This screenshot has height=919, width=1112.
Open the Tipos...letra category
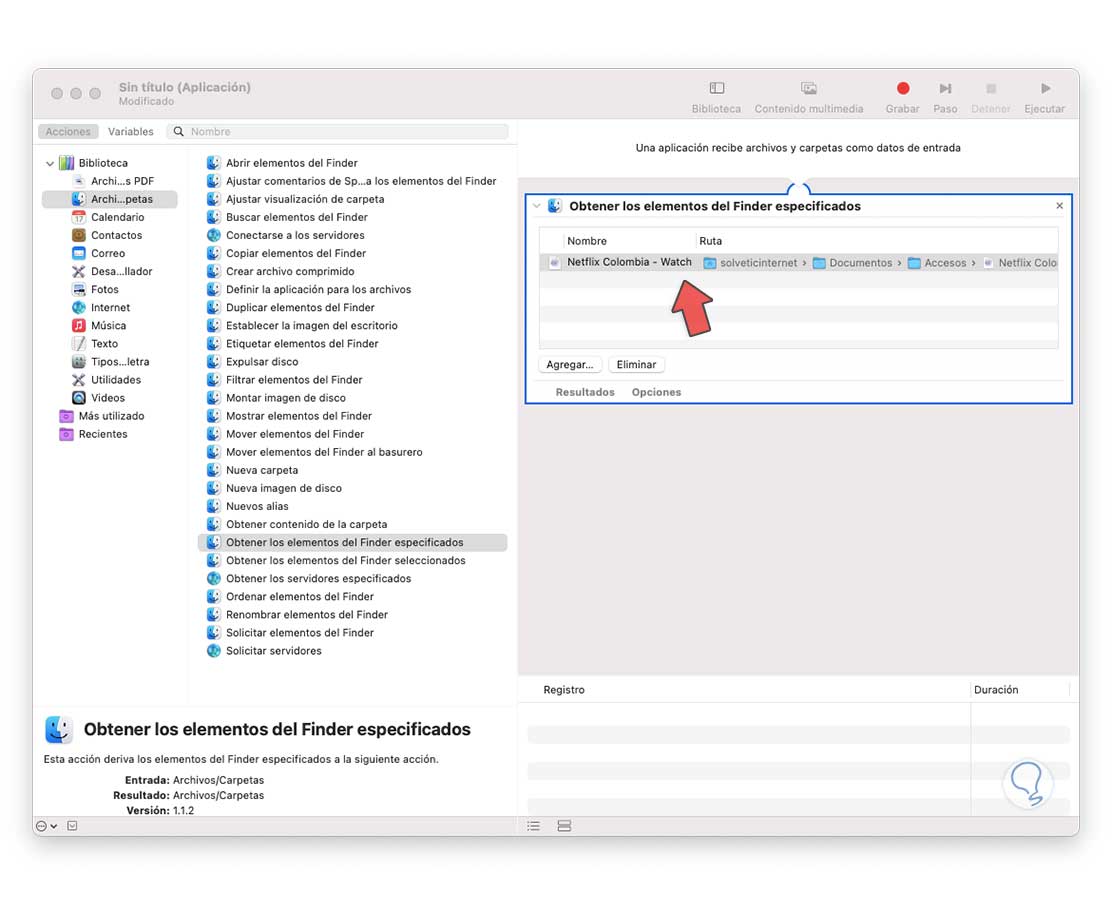[x=111, y=362]
